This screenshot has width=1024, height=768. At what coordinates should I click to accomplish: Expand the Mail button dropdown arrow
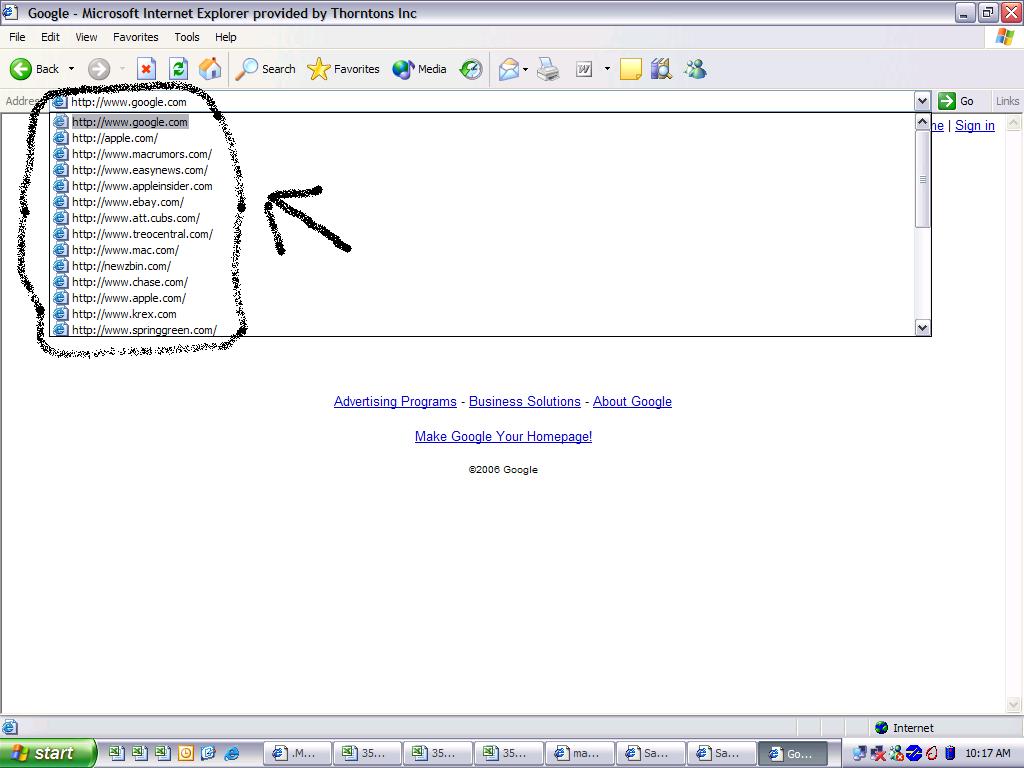pos(525,69)
